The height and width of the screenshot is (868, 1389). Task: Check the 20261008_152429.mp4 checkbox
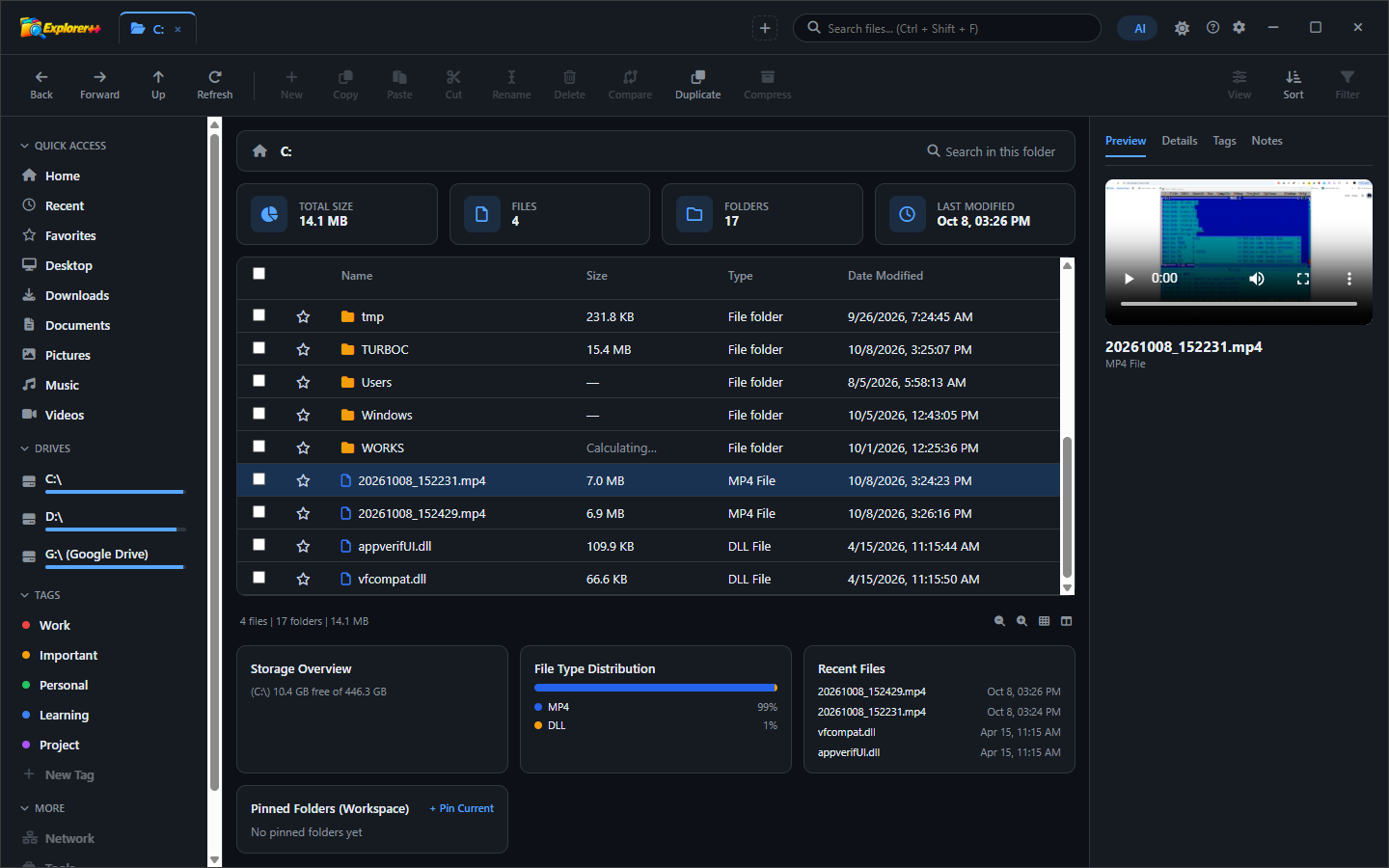(x=259, y=512)
